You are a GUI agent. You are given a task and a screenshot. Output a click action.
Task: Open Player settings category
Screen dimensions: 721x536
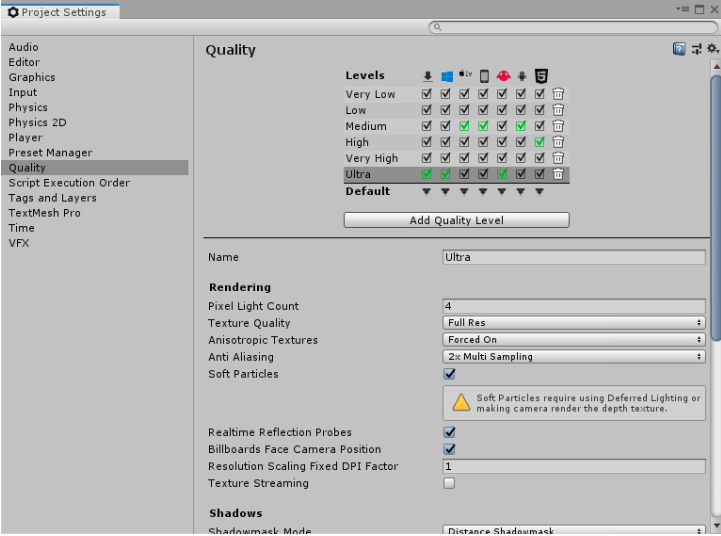26,138
